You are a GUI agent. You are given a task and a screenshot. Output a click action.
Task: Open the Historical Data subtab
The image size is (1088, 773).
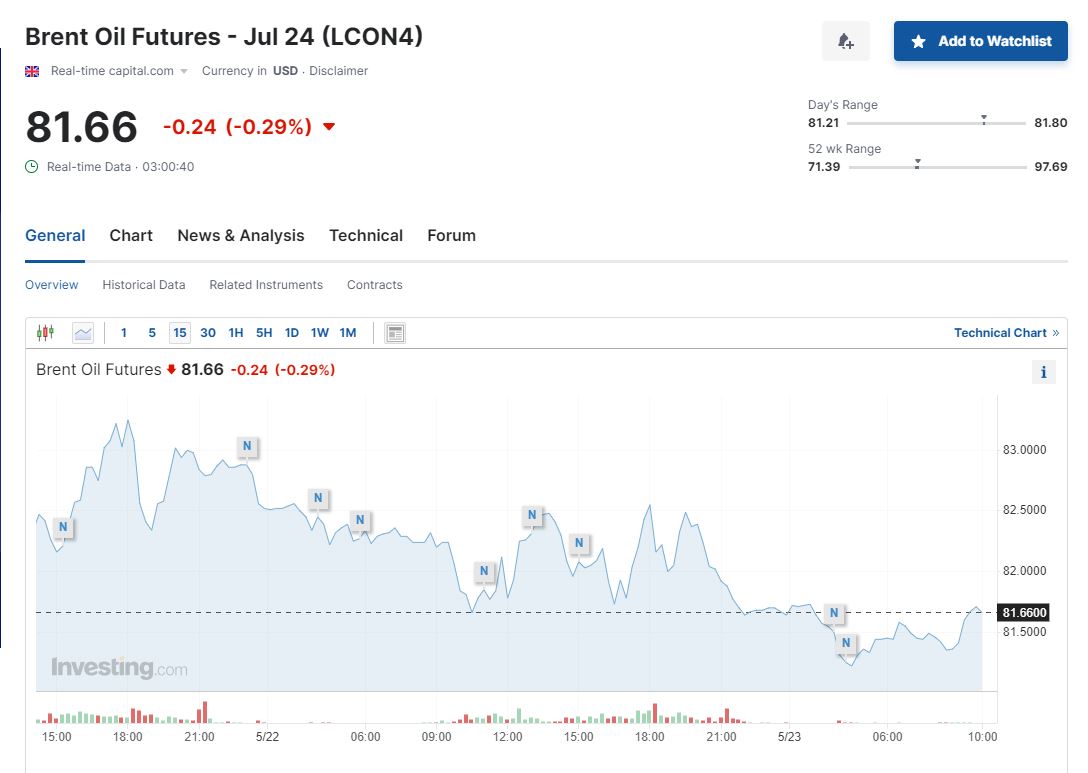pos(144,285)
